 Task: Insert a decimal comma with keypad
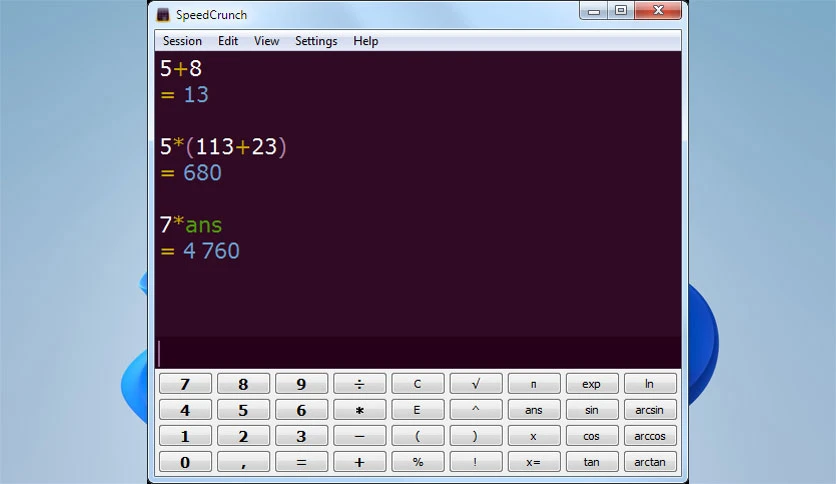tap(243, 462)
